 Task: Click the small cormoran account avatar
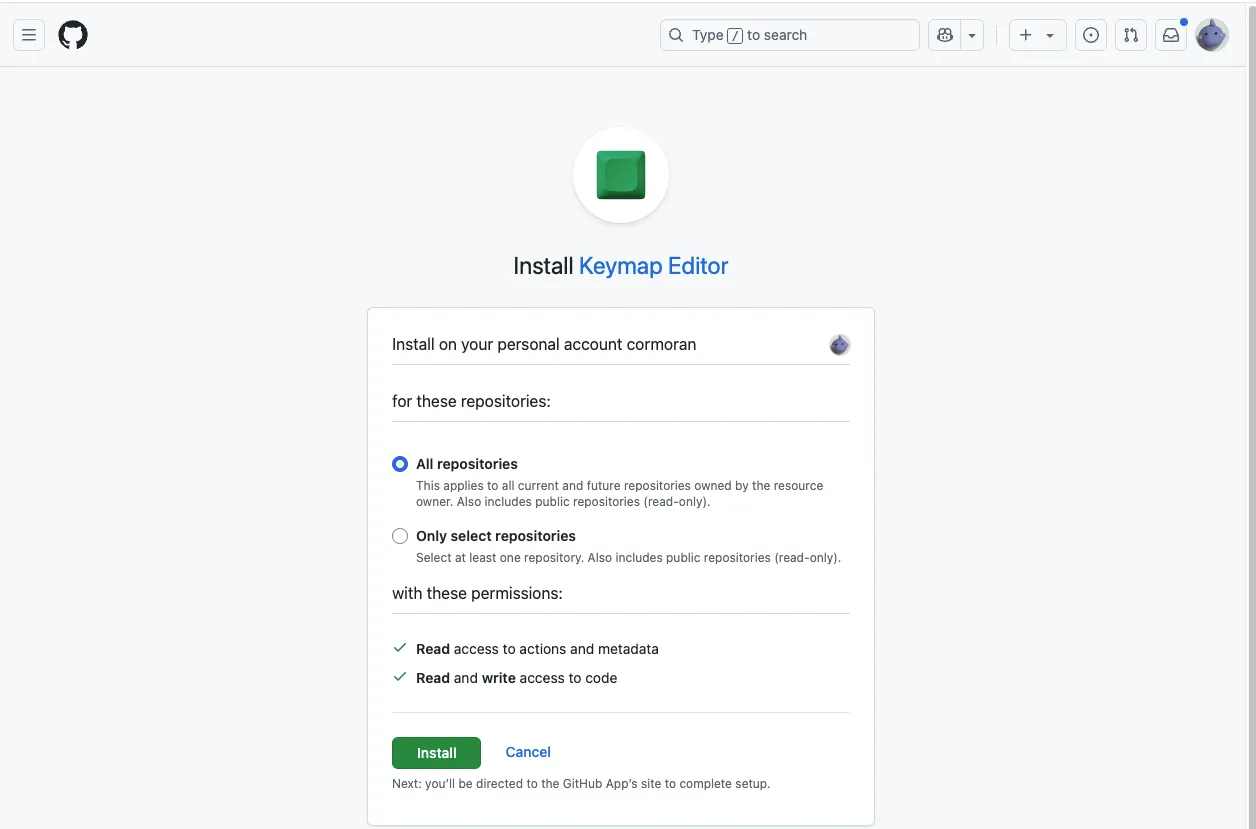pos(839,345)
